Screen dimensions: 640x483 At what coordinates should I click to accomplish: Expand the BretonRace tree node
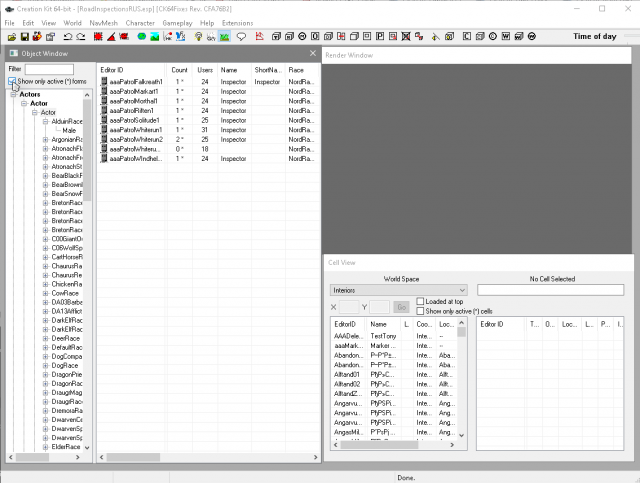tap(46, 203)
